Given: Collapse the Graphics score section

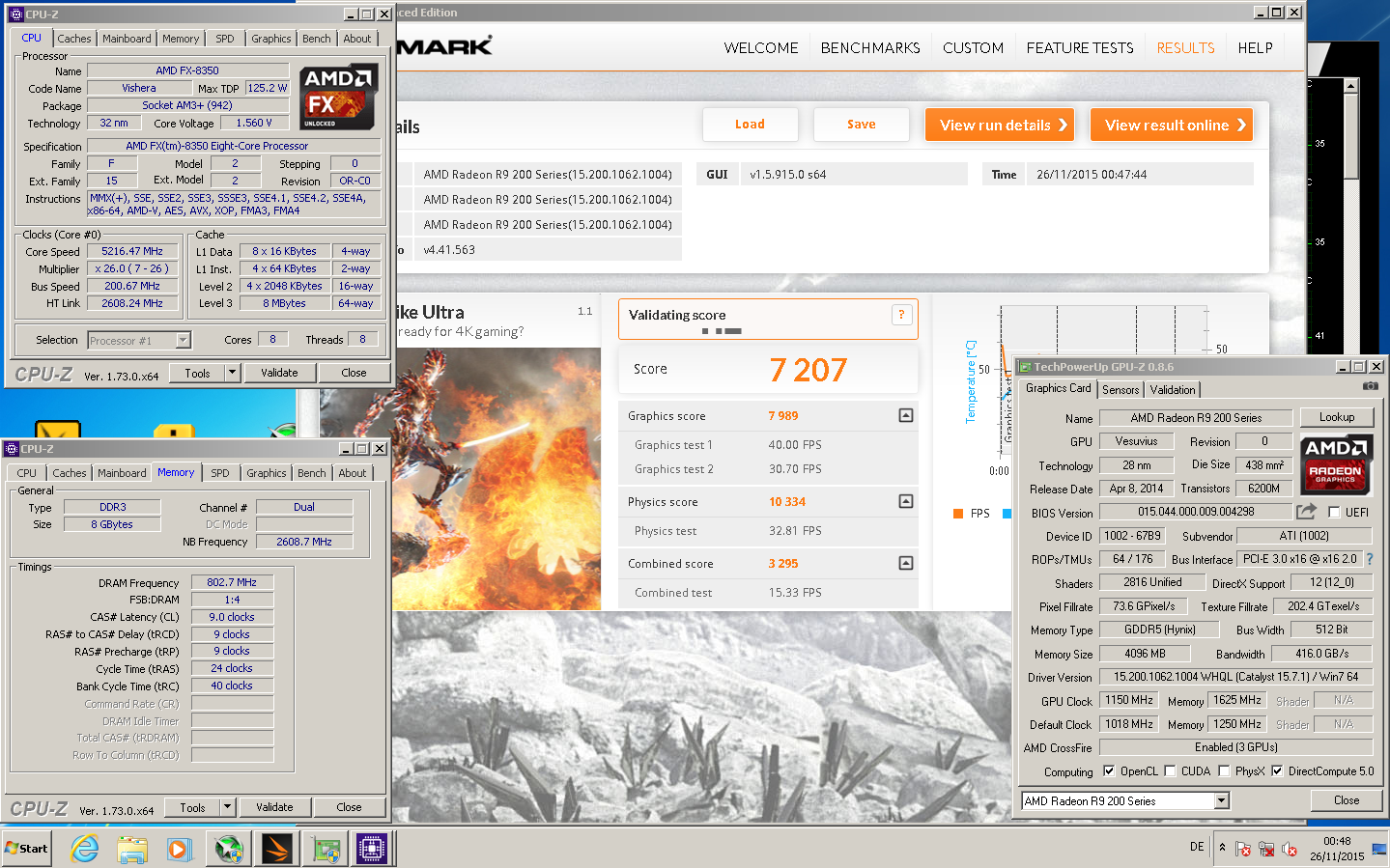Looking at the screenshot, I should (x=906, y=415).
